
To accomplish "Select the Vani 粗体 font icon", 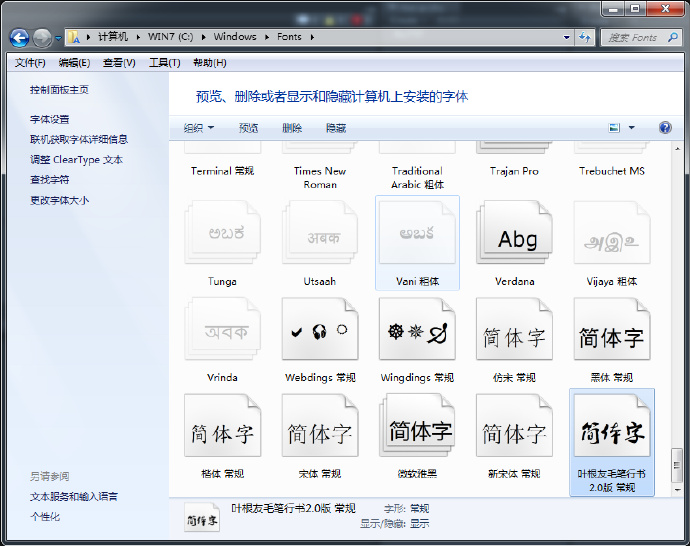I will pos(417,232).
